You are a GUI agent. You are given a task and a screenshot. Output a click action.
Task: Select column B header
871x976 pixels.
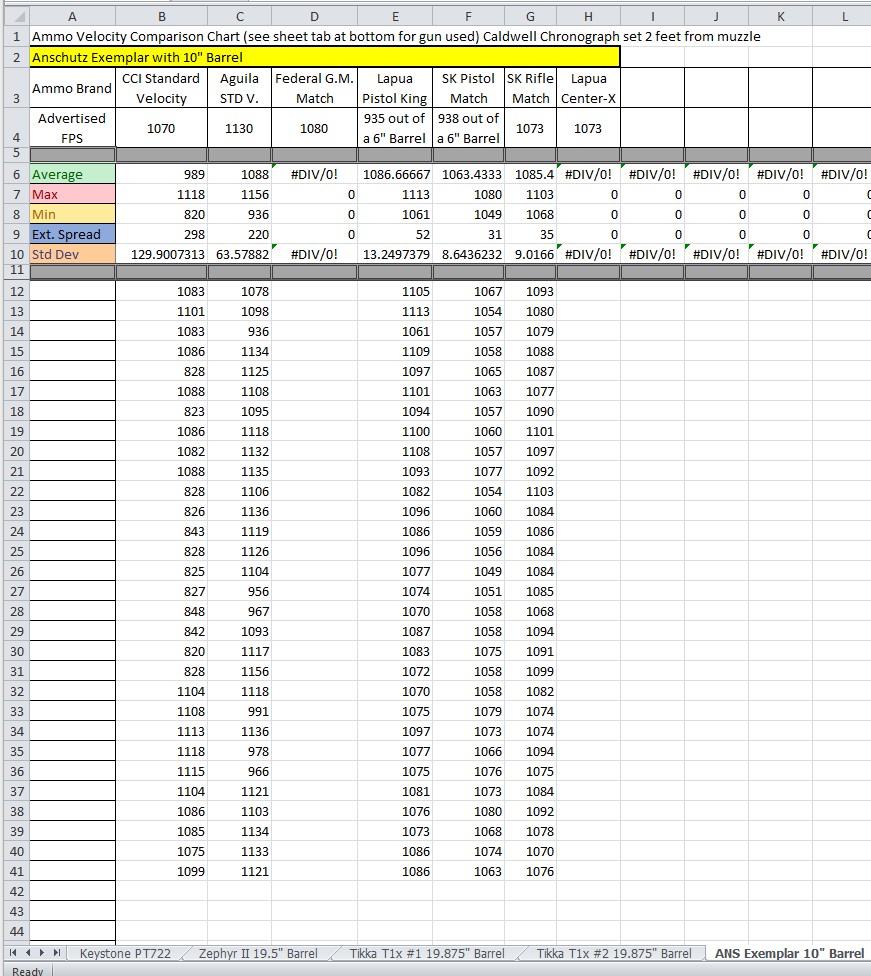(x=161, y=16)
